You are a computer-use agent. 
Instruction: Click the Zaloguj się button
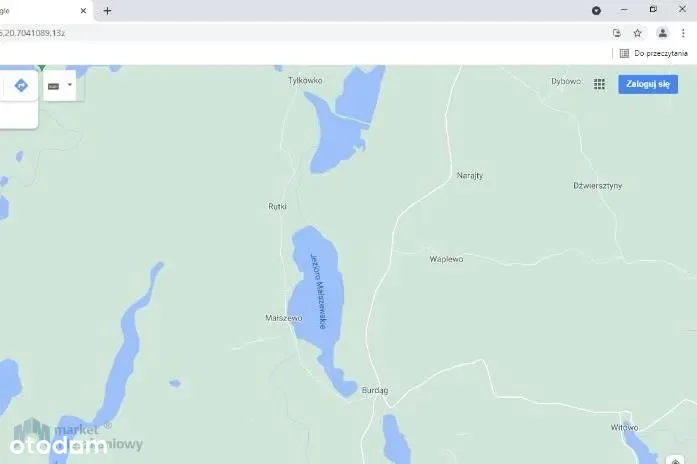[x=647, y=85]
